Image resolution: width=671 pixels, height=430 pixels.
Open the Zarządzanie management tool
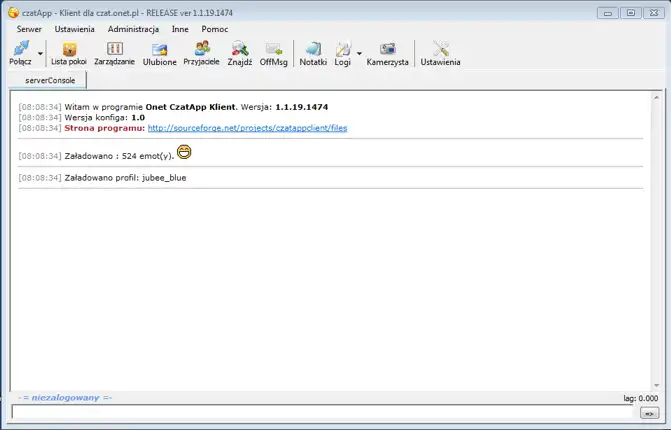pyautogui.click(x=114, y=53)
